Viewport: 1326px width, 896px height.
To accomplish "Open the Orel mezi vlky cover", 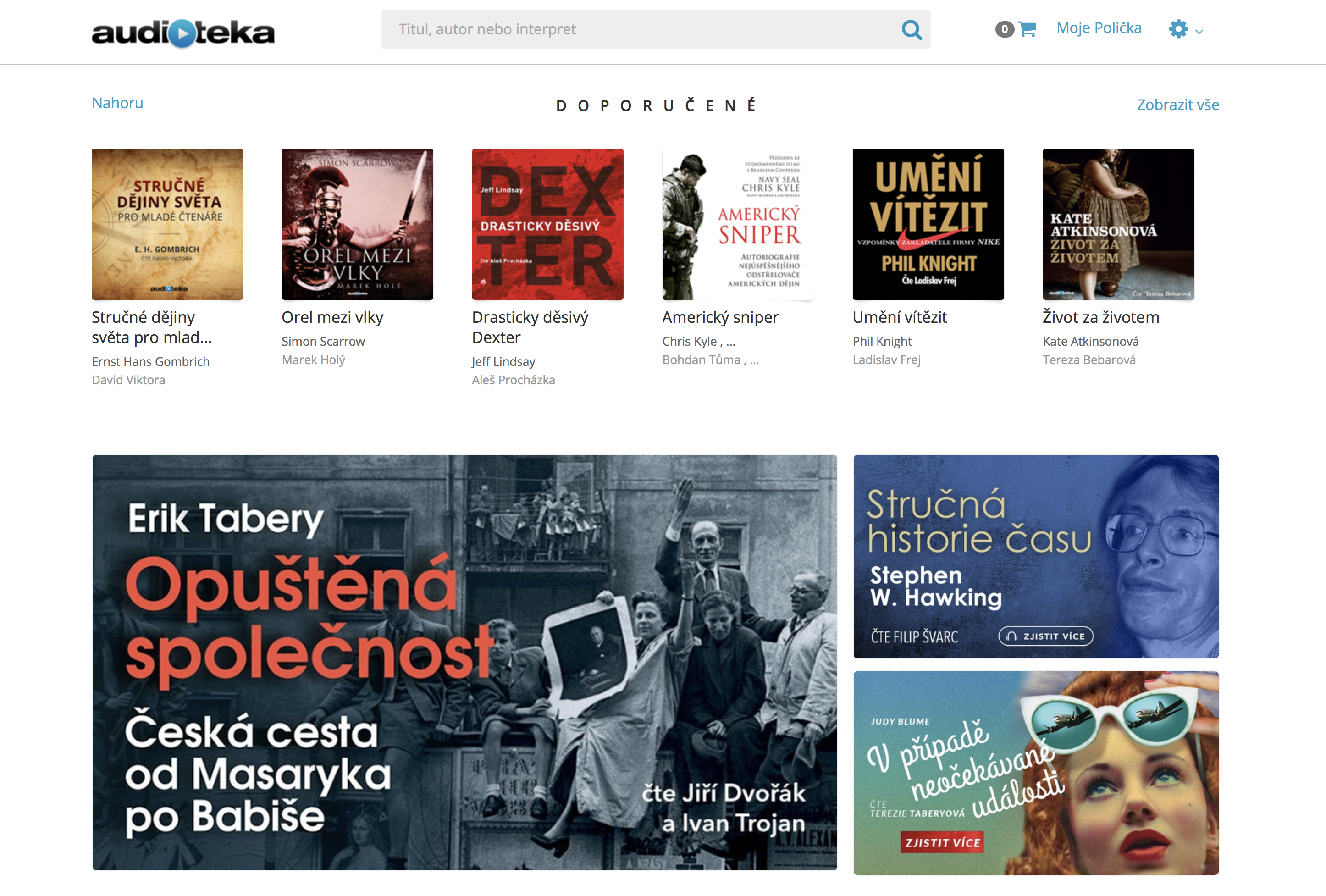I will pyautogui.click(x=357, y=224).
